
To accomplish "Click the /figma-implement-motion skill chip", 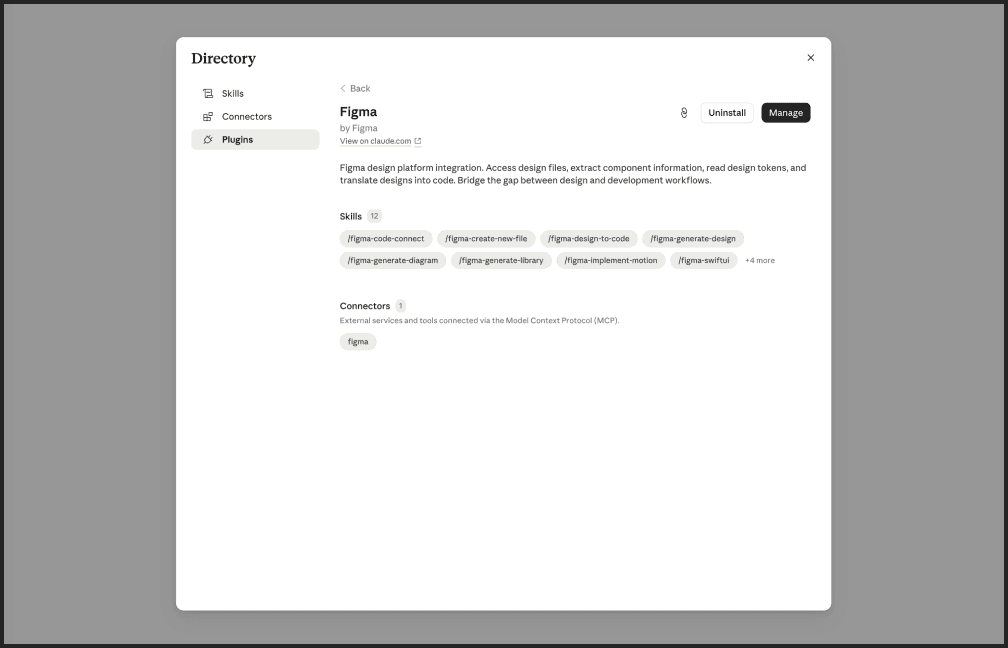I will tap(611, 261).
